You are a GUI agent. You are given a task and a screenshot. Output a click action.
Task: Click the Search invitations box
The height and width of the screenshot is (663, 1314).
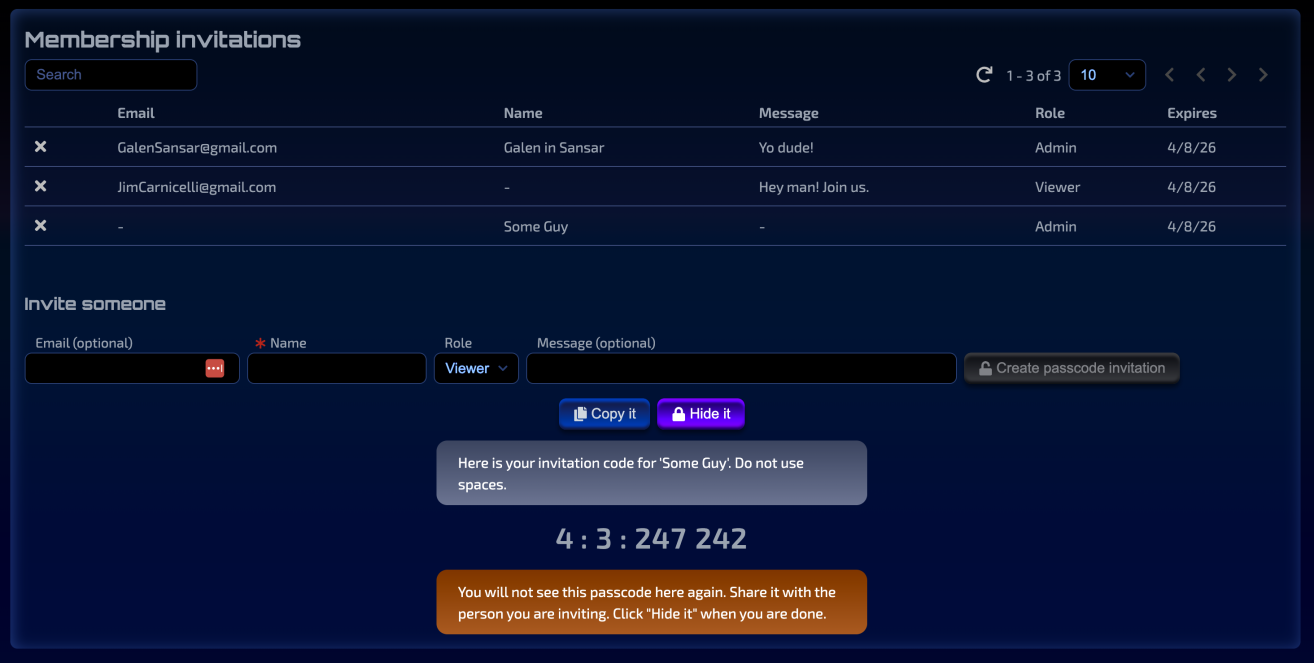110,74
